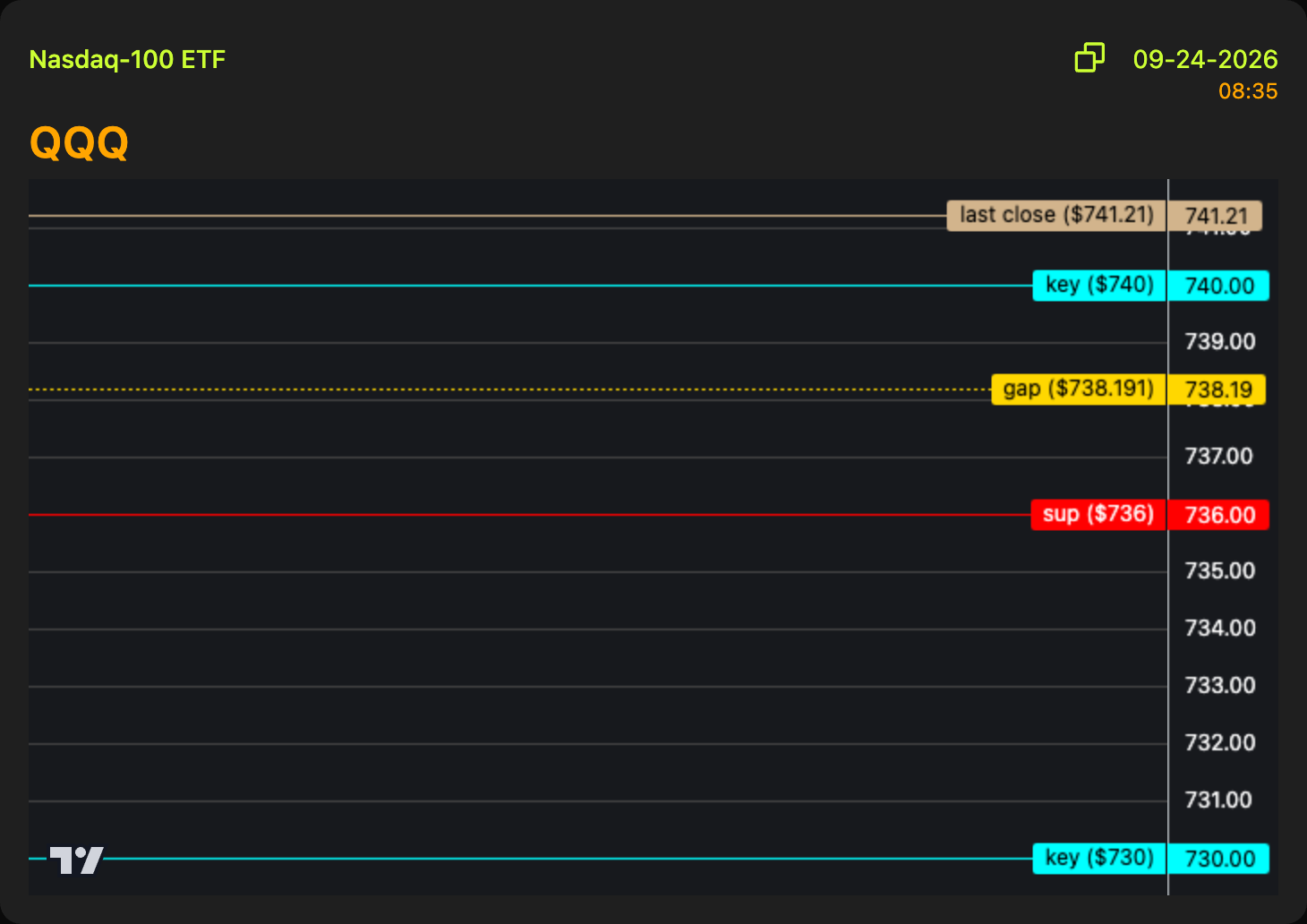Click the copy/duplicate window icon
Viewport: 1307px width, 924px height.
click(1089, 57)
